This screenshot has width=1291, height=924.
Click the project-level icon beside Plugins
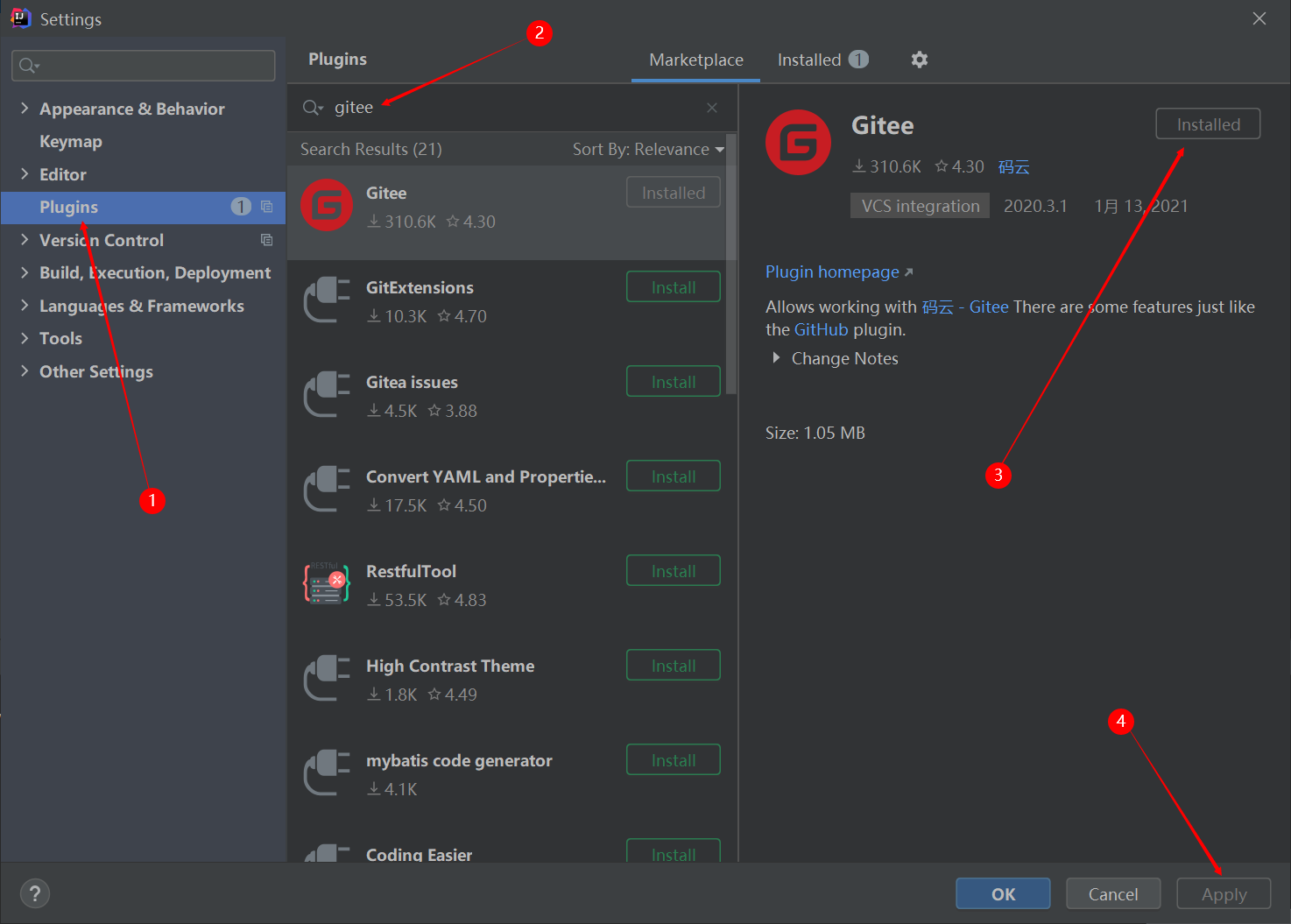click(x=267, y=207)
